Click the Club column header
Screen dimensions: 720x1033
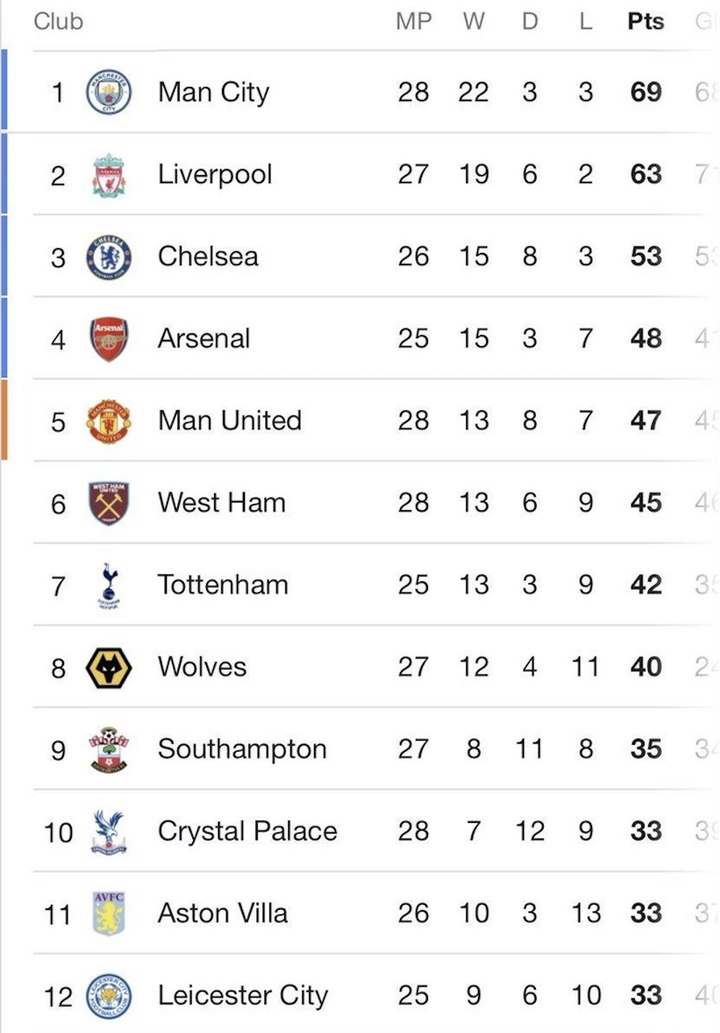[59, 21]
